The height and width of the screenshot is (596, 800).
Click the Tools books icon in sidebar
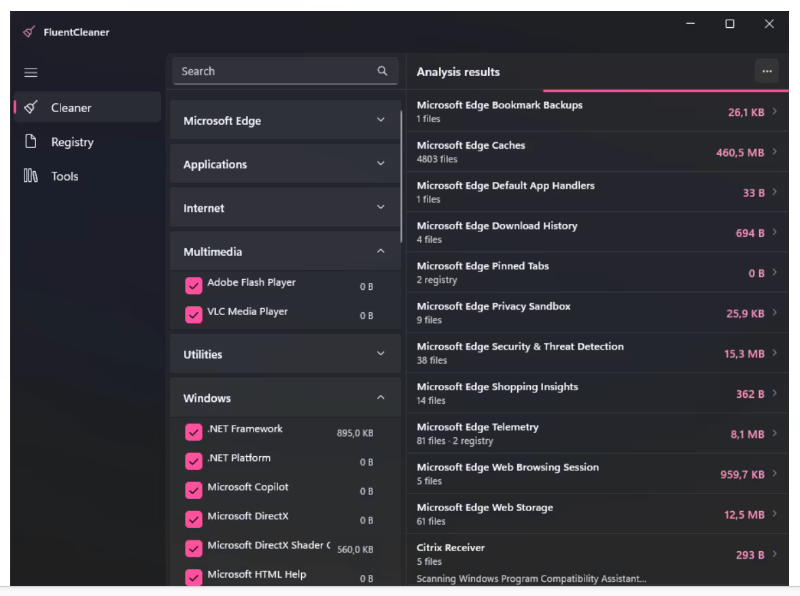tap(31, 176)
